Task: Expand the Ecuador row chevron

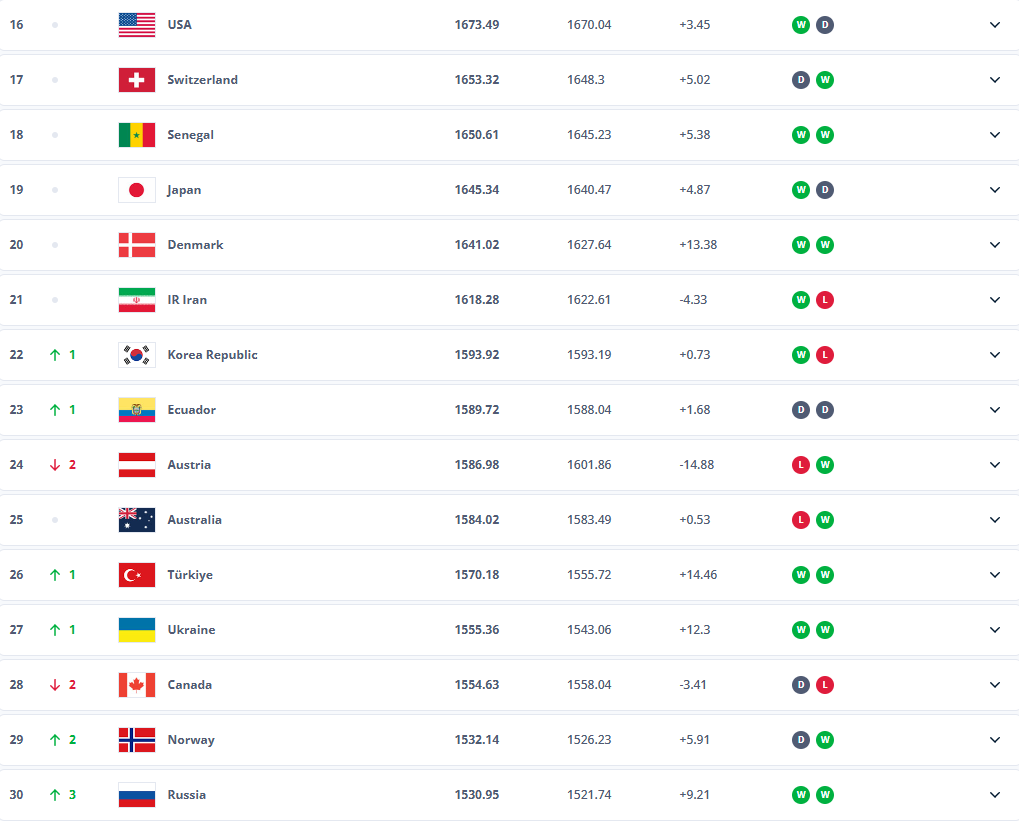Action: [x=994, y=410]
